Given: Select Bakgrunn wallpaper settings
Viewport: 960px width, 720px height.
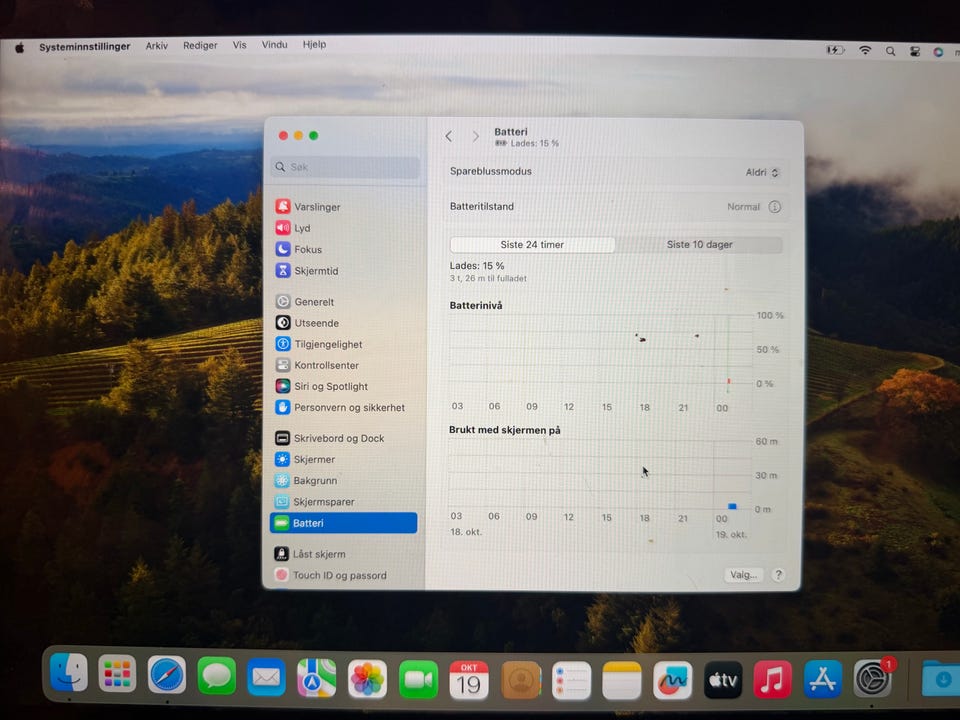Looking at the screenshot, I should coord(306,481).
